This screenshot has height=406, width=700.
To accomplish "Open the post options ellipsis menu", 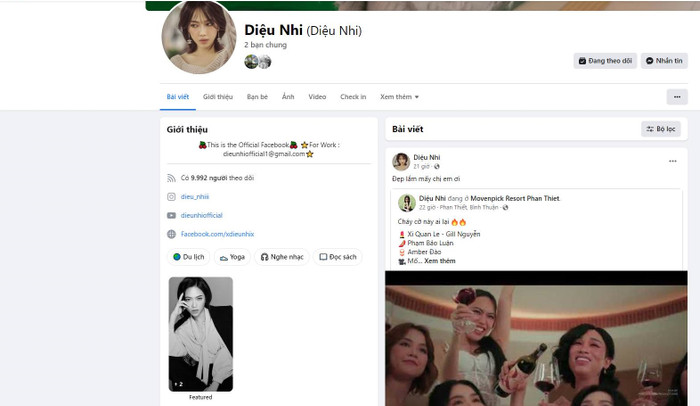I will (672, 161).
